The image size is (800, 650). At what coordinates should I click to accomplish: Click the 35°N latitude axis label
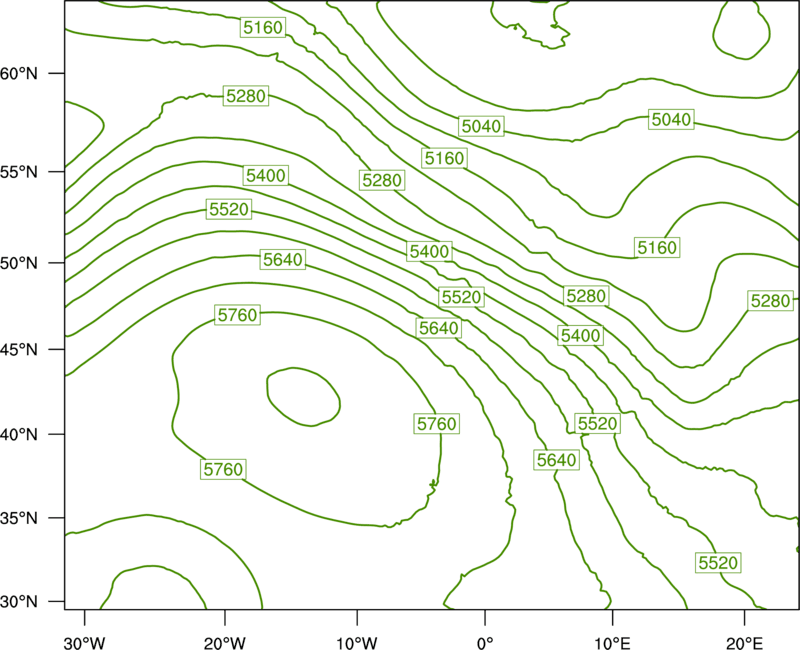[x=19, y=518]
